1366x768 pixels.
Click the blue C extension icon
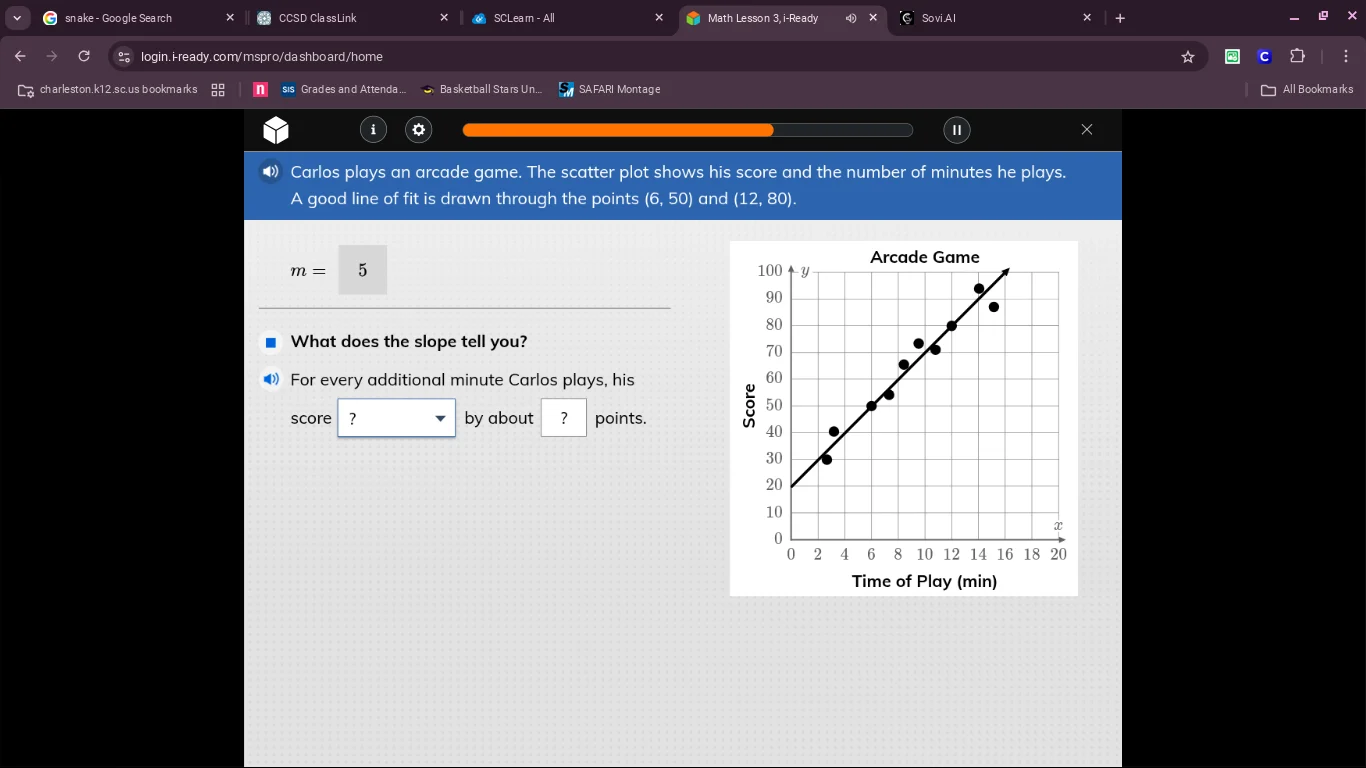point(1264,57)
